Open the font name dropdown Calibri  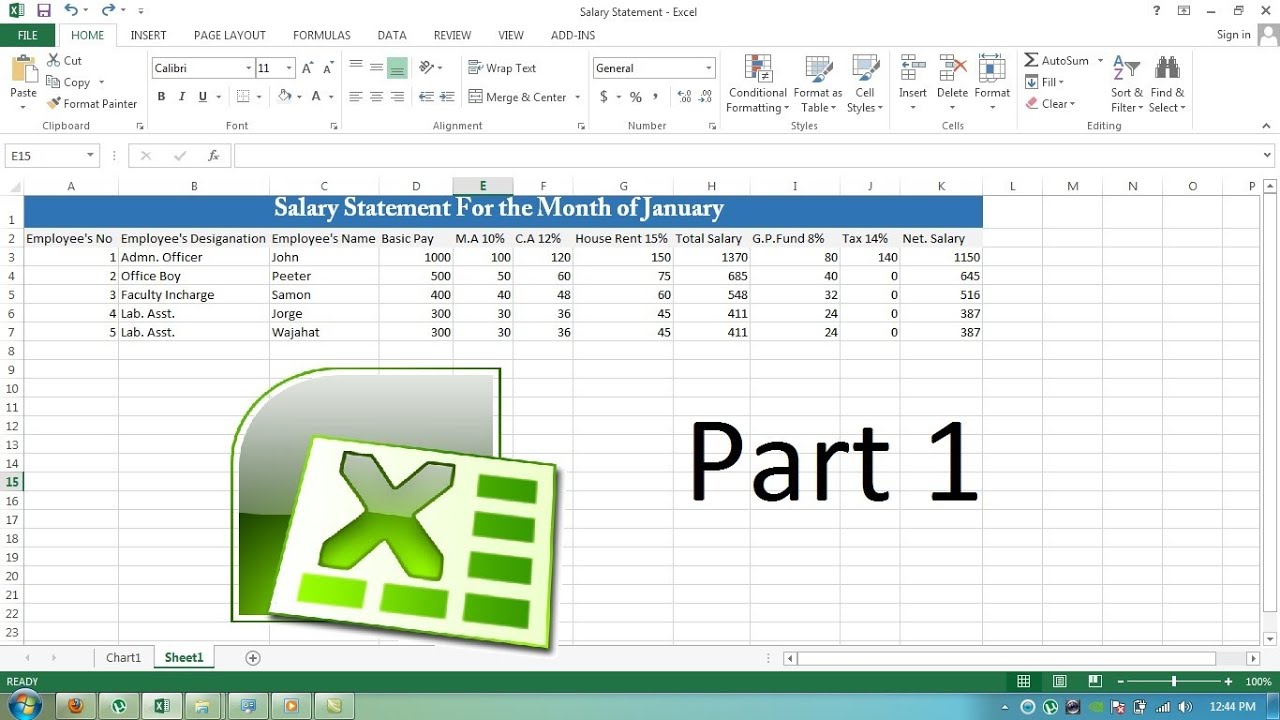tap(249, 68)
